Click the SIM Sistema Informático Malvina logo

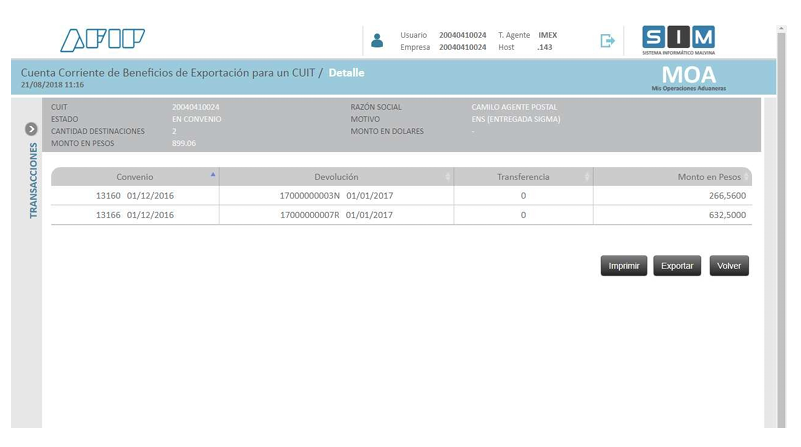click(678, 40)
